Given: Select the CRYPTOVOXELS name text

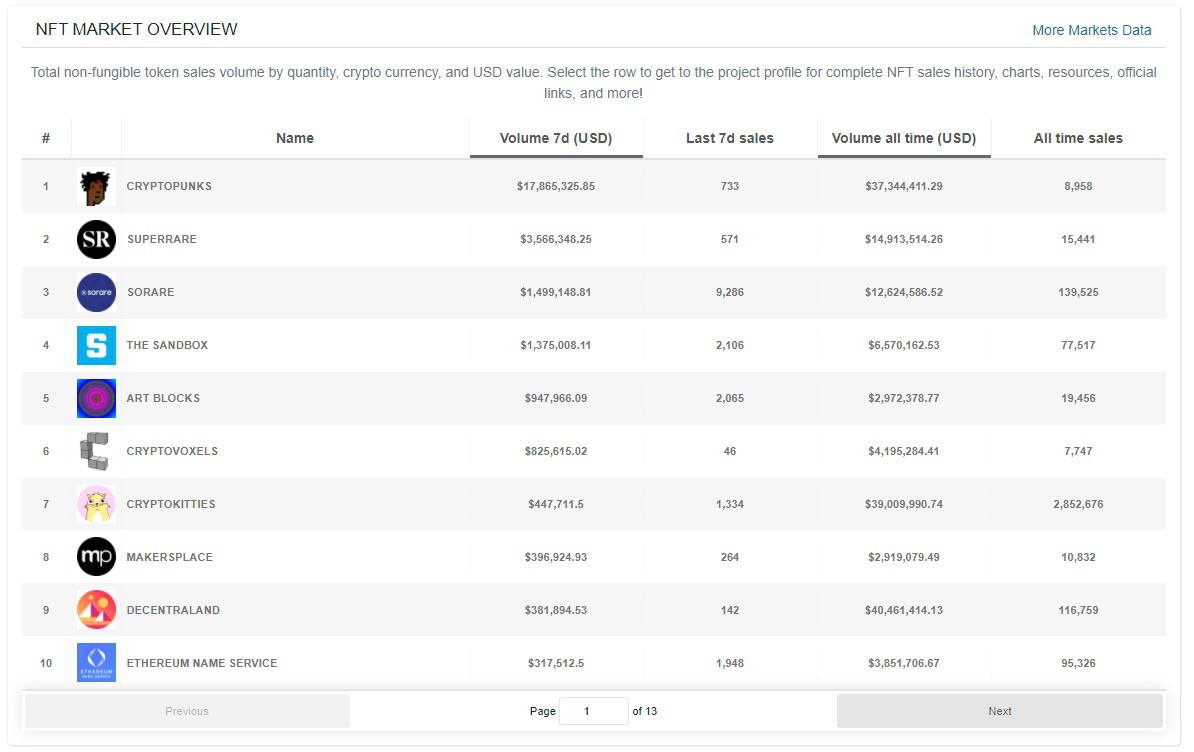Looking at the screenshot, I should (172, 451).
